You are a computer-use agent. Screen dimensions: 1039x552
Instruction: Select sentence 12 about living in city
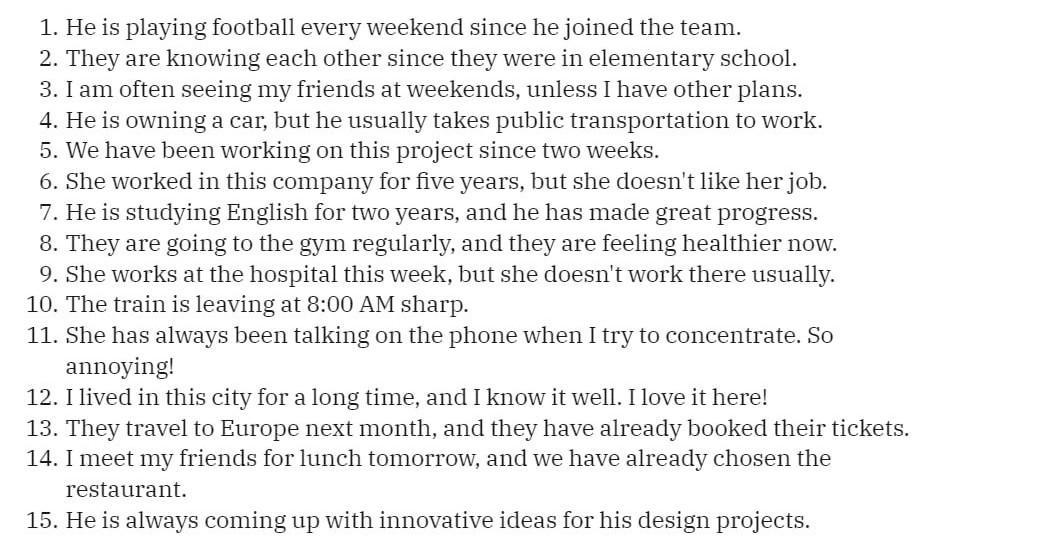pos(416,397)
